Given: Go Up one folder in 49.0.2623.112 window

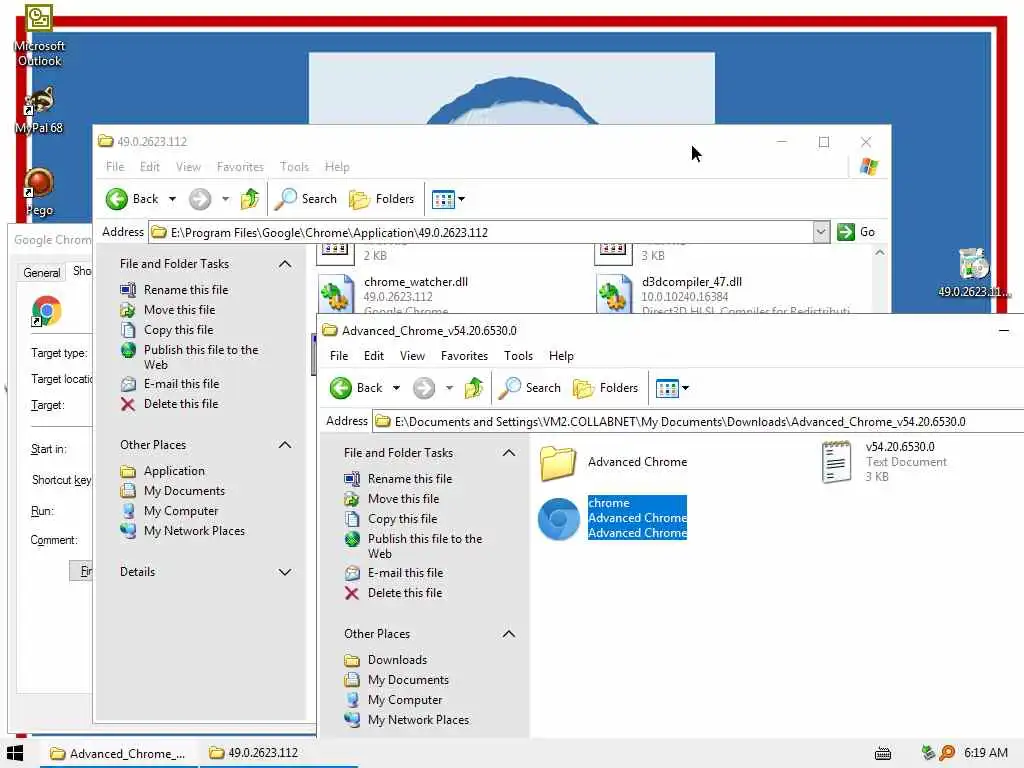Looking at the screenshot, I should 249,199.
